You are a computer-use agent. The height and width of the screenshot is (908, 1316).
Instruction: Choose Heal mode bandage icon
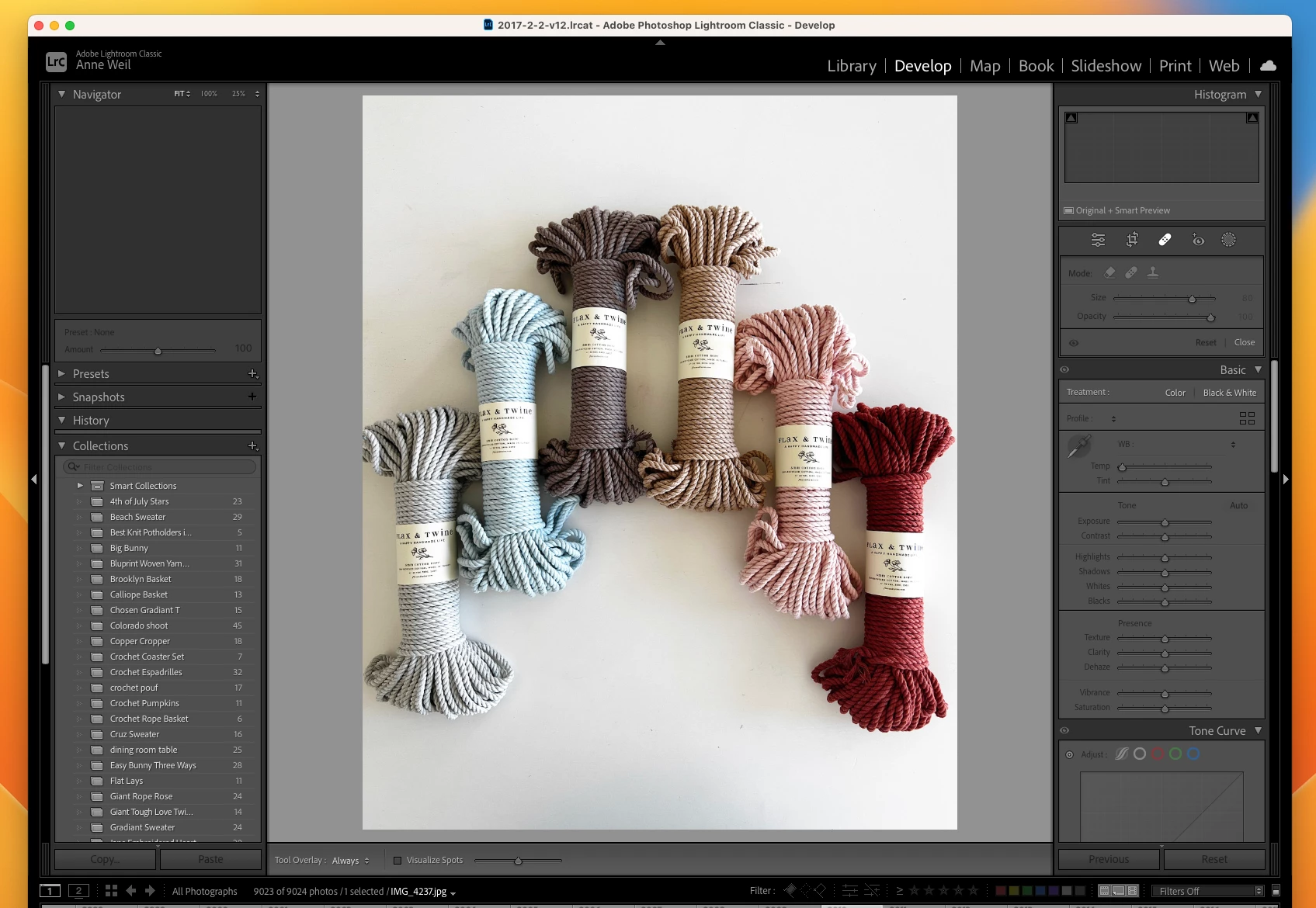[x=1131, y=272]
